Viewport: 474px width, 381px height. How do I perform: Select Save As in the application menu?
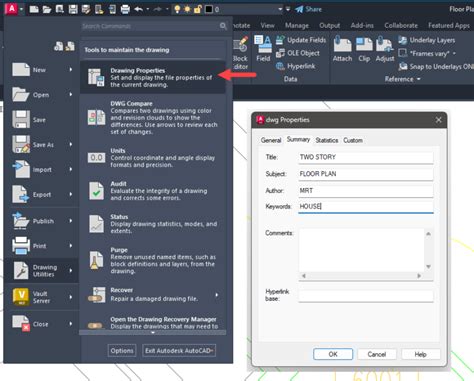point(42,145)
